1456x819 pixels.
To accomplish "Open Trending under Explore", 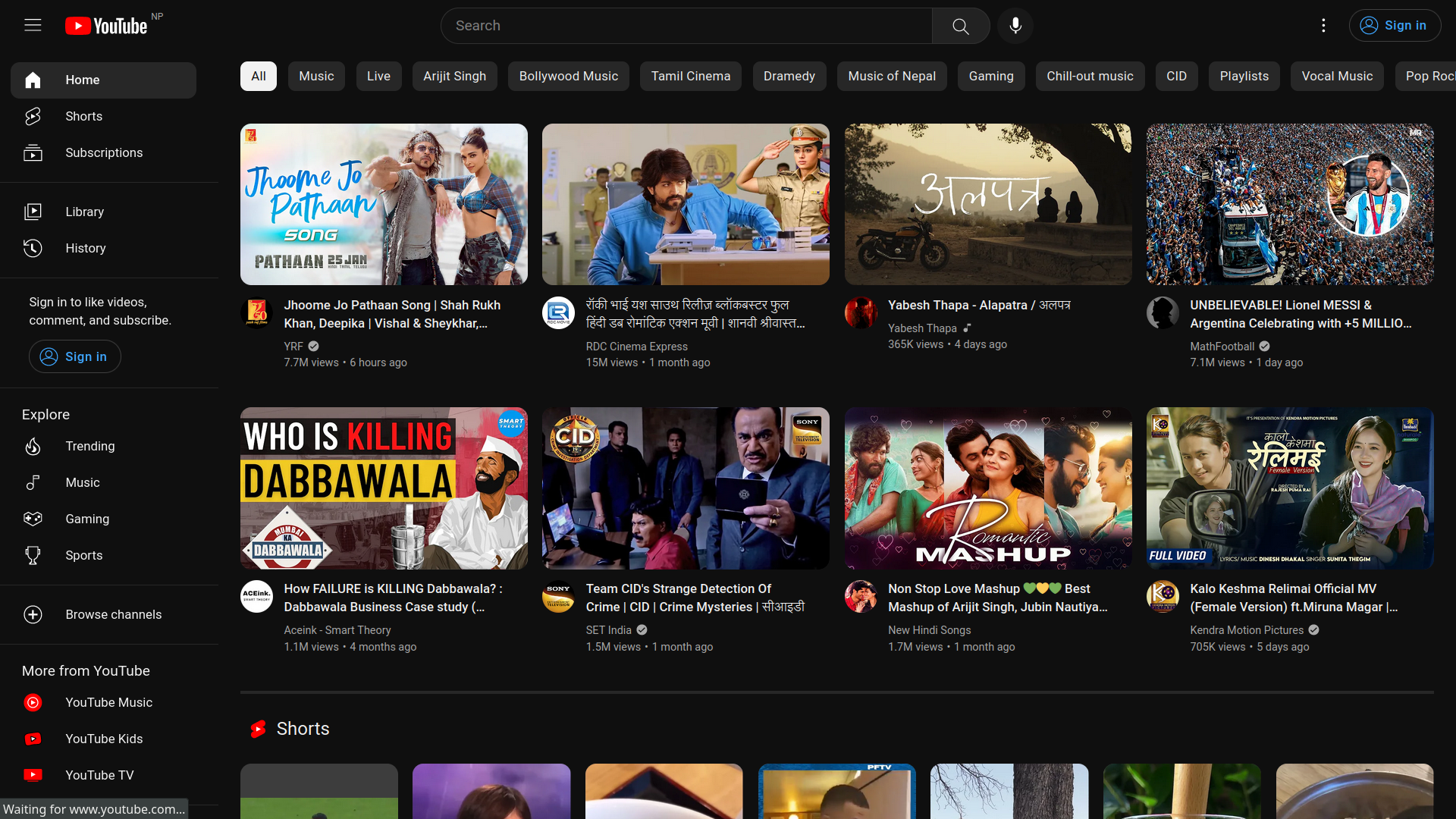I will coord(89,446).
